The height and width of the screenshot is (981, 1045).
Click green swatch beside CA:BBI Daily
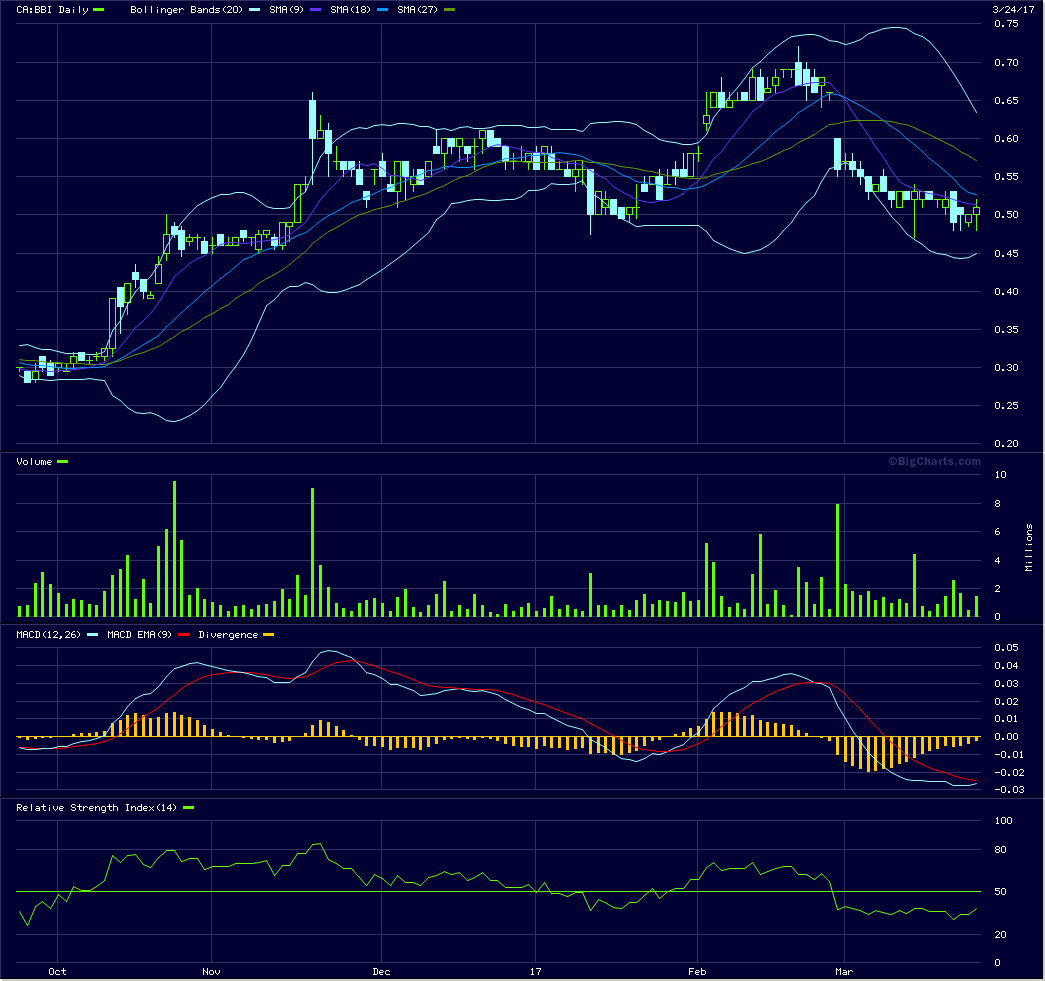click(x=98, y=10)
